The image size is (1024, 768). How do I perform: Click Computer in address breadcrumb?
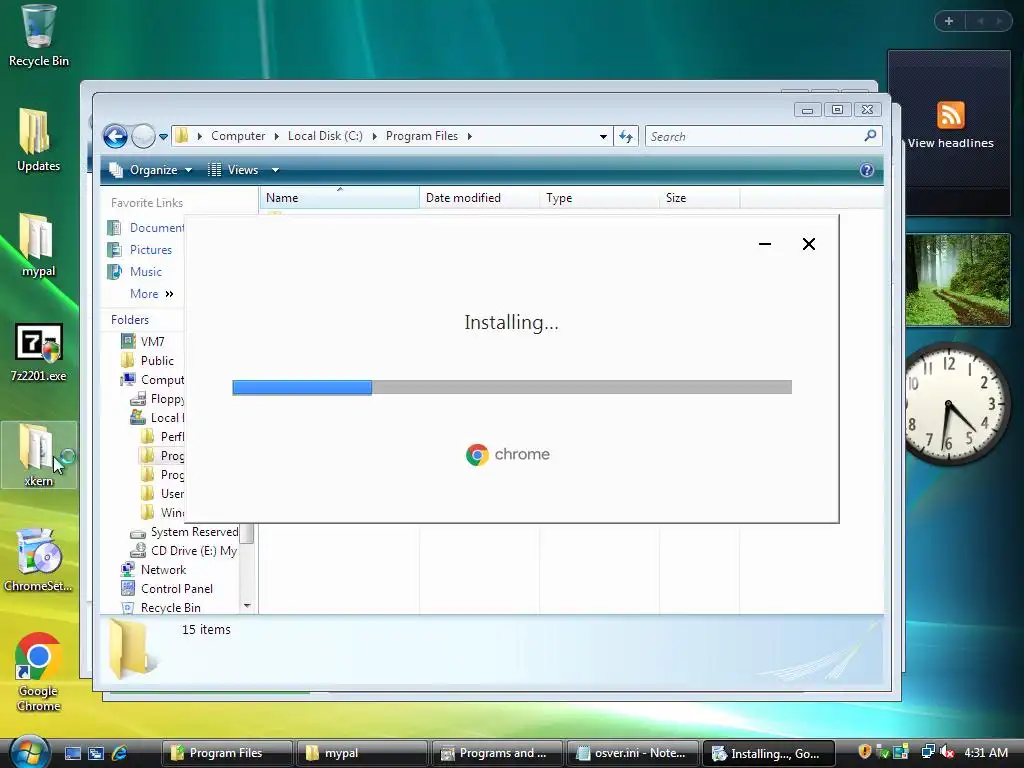(238, 136)
